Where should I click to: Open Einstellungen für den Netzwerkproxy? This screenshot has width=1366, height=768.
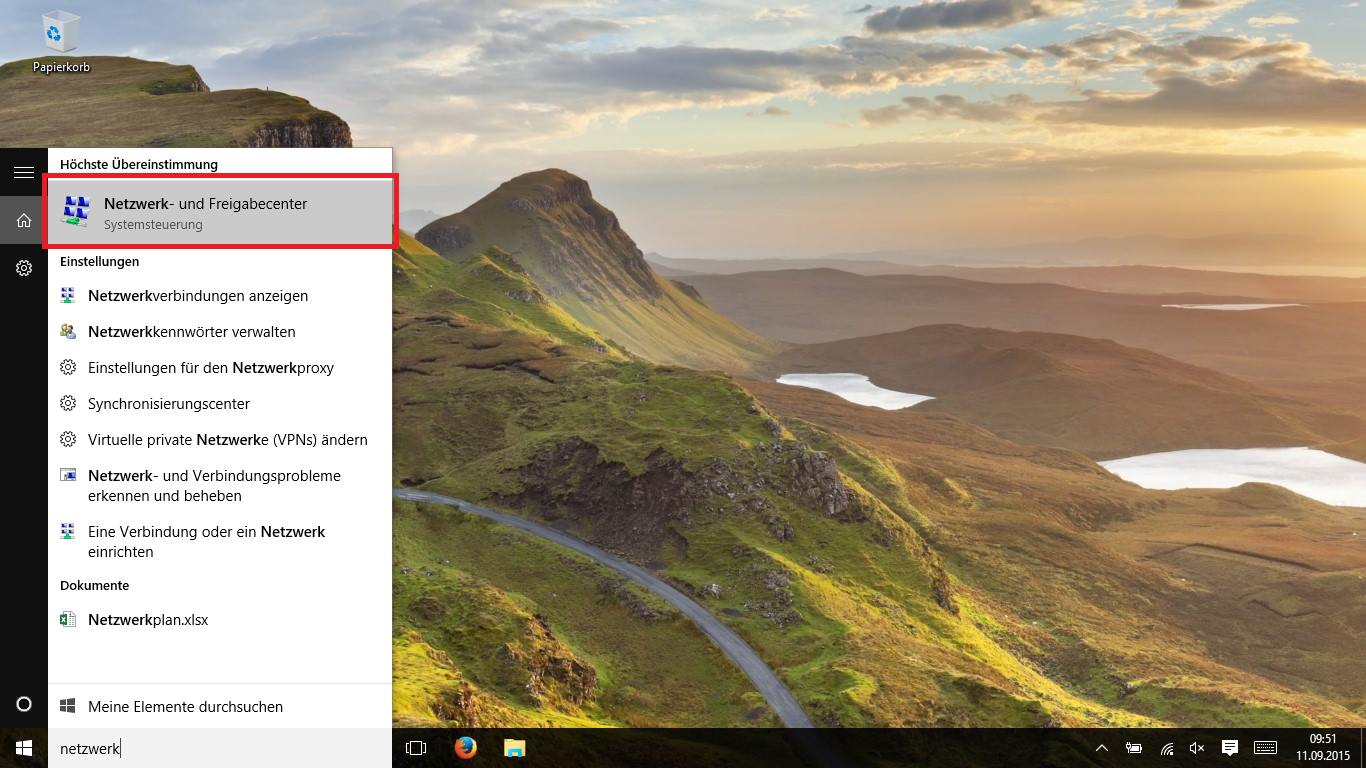220,368
